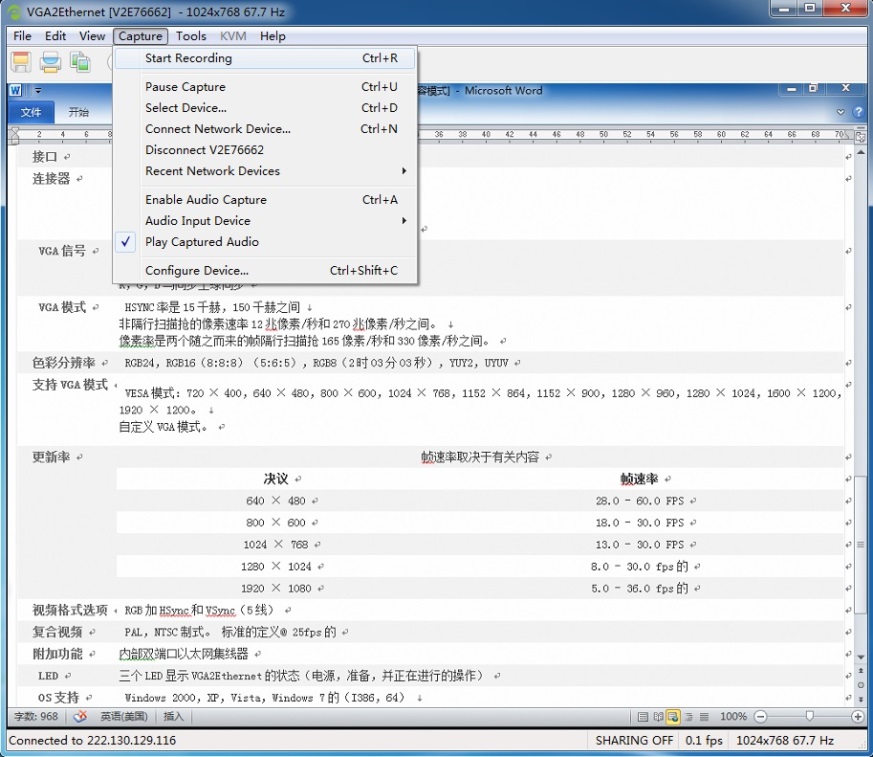Click the Word zoom-in plus icon
Viewport: 873px width, 757px height.
pos(858,716)
